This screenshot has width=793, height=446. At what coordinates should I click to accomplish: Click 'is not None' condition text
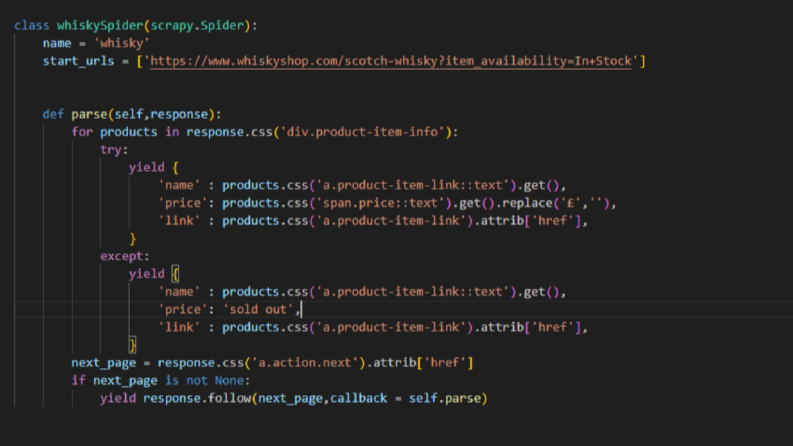click(204, 380)
